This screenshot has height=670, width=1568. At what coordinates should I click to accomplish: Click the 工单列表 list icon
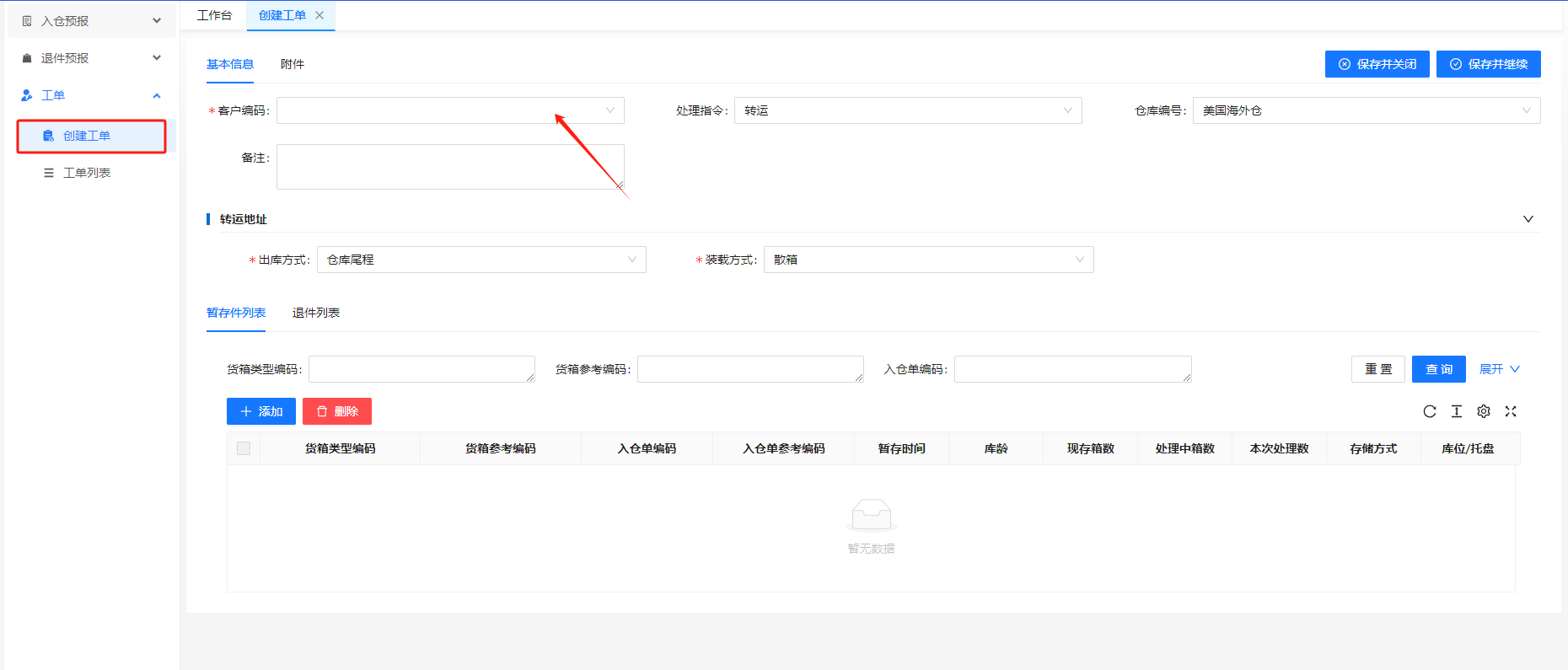pos(49,173)
